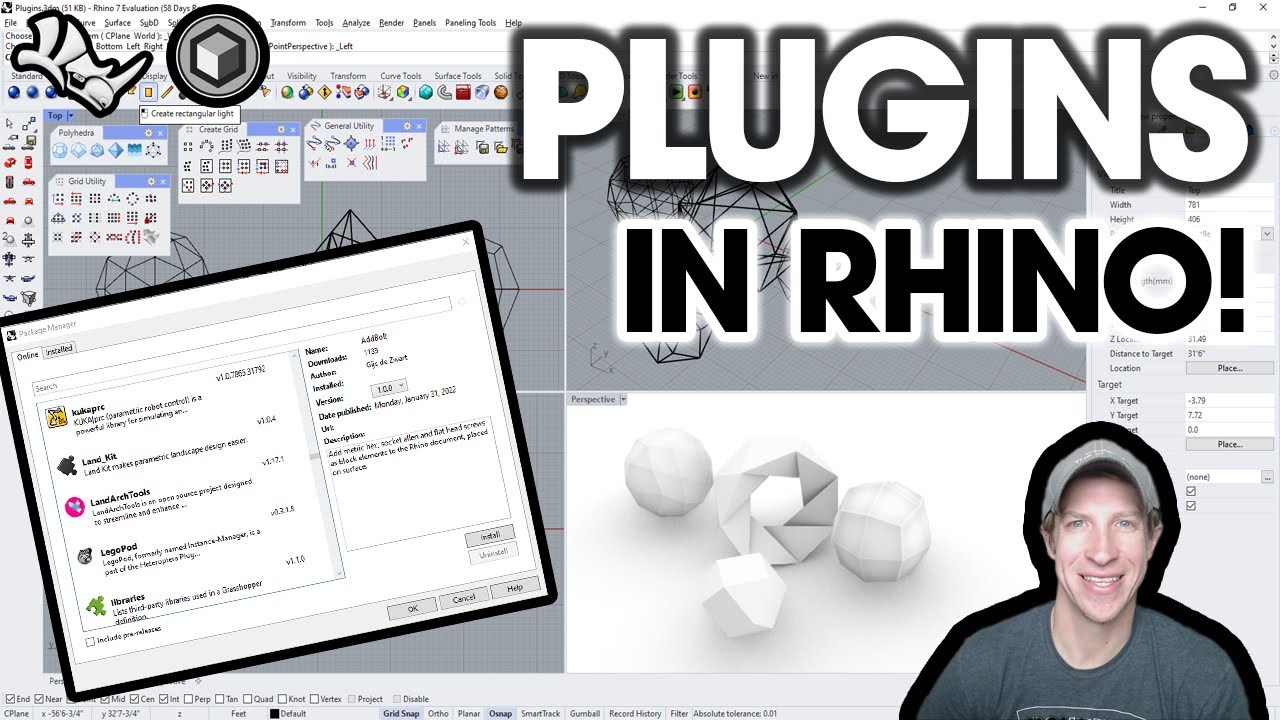Screen dimensions: 1280x720
Task: Open the Analyze menu
Action: coord(356,22)
